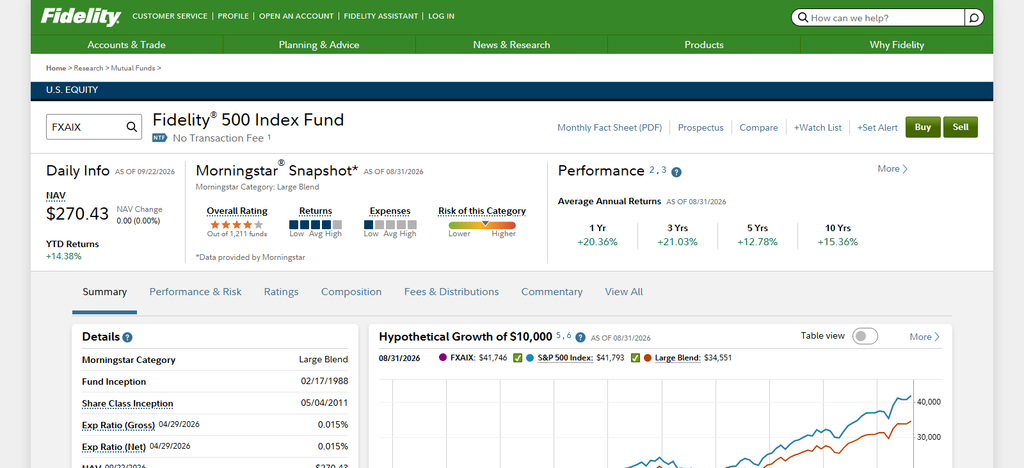Click the Compare link
This screenshot has height=468, width=1024.
[x=758, y=128]
